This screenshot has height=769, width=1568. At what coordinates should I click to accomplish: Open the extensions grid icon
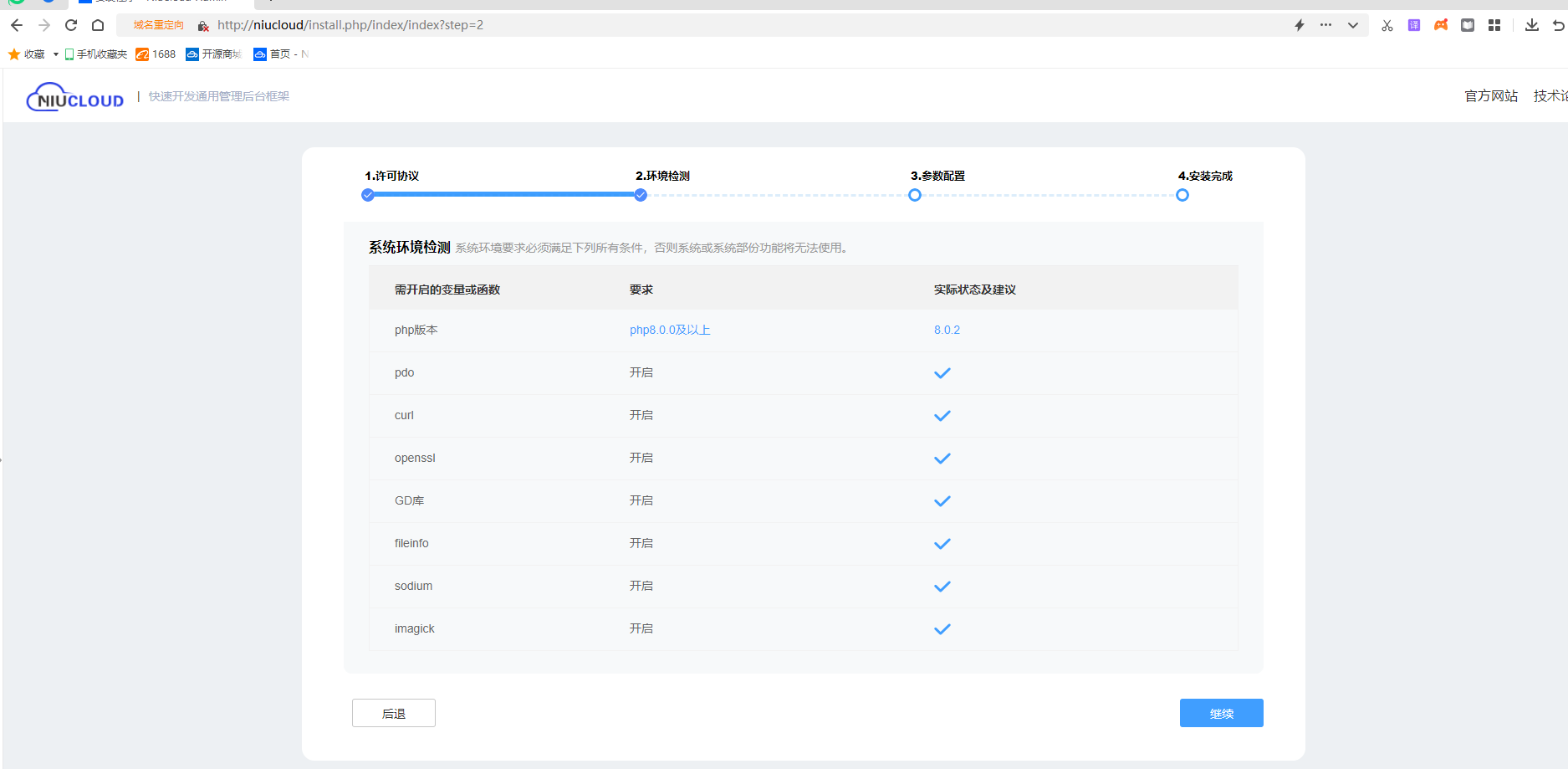tap(1494, 25)
